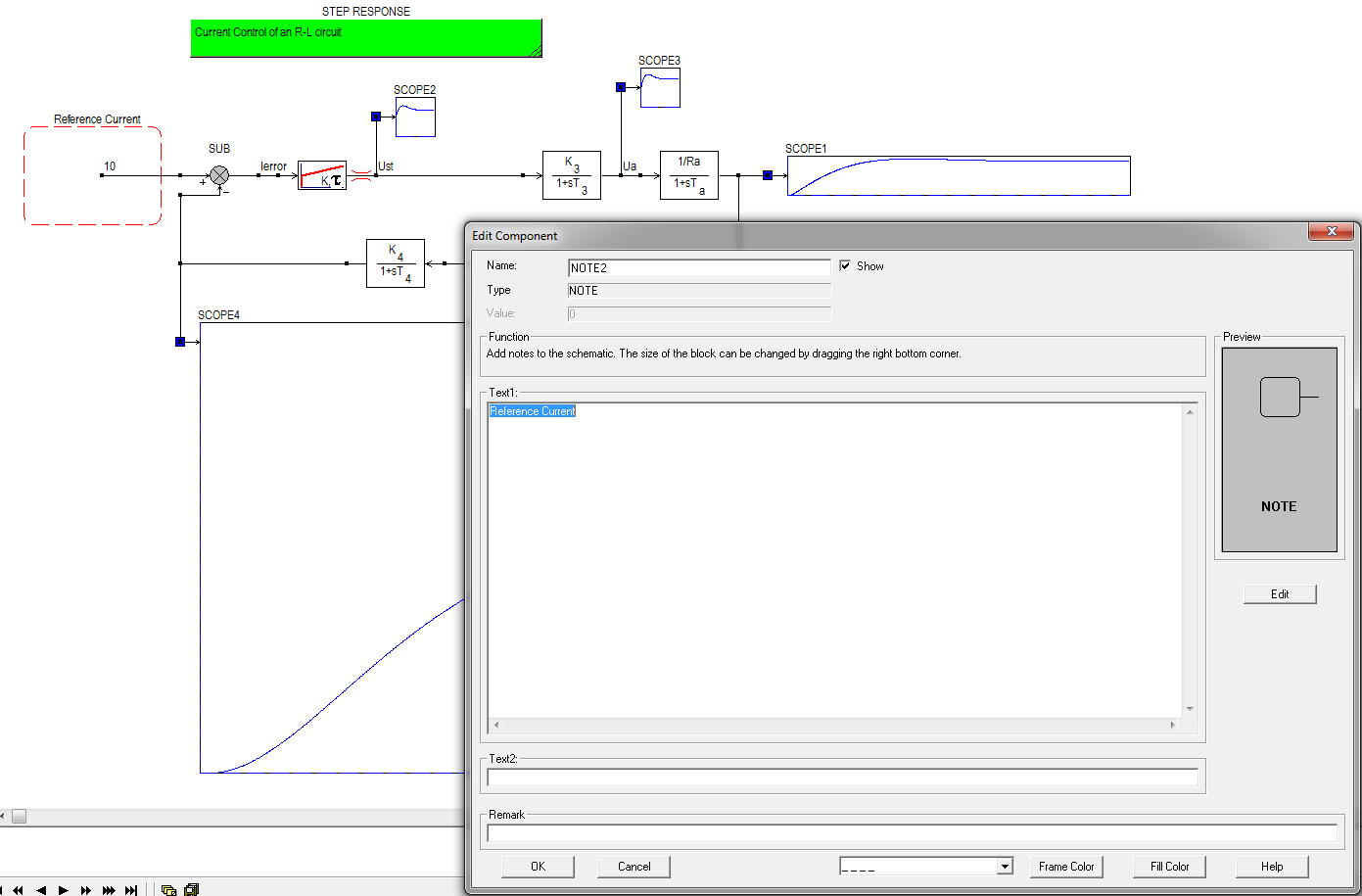
Task: Click Text1 horizontal scrollbar left arrow
Action: click(496, 725)
